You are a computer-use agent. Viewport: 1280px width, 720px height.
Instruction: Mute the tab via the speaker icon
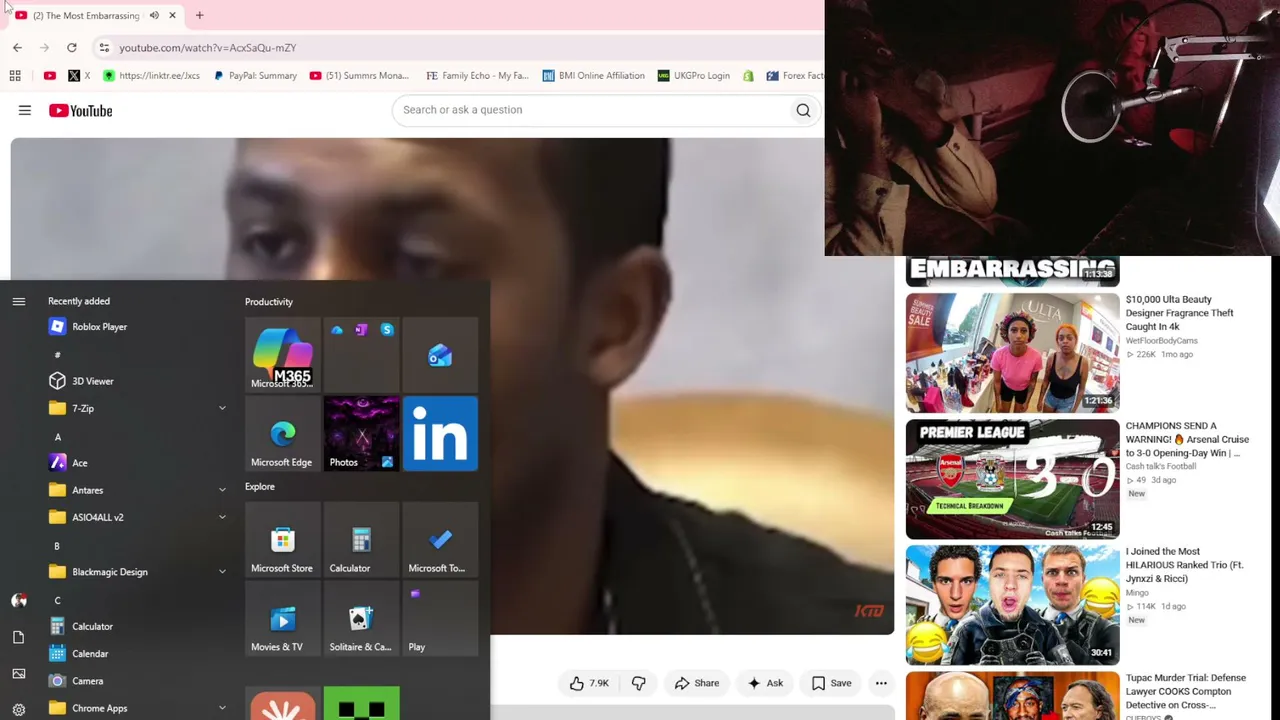tap(154, 16)
